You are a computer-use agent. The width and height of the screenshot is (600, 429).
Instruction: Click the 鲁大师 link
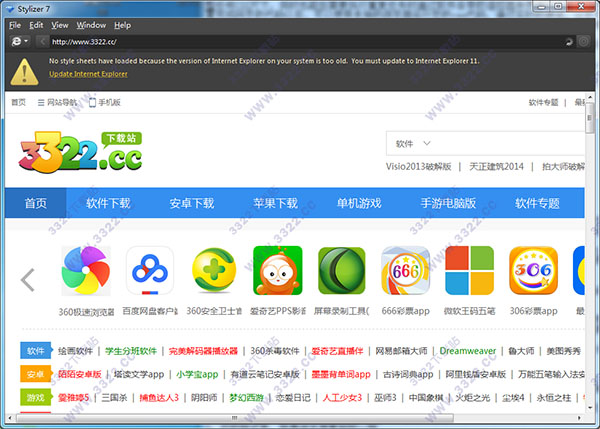pos(521,351)
